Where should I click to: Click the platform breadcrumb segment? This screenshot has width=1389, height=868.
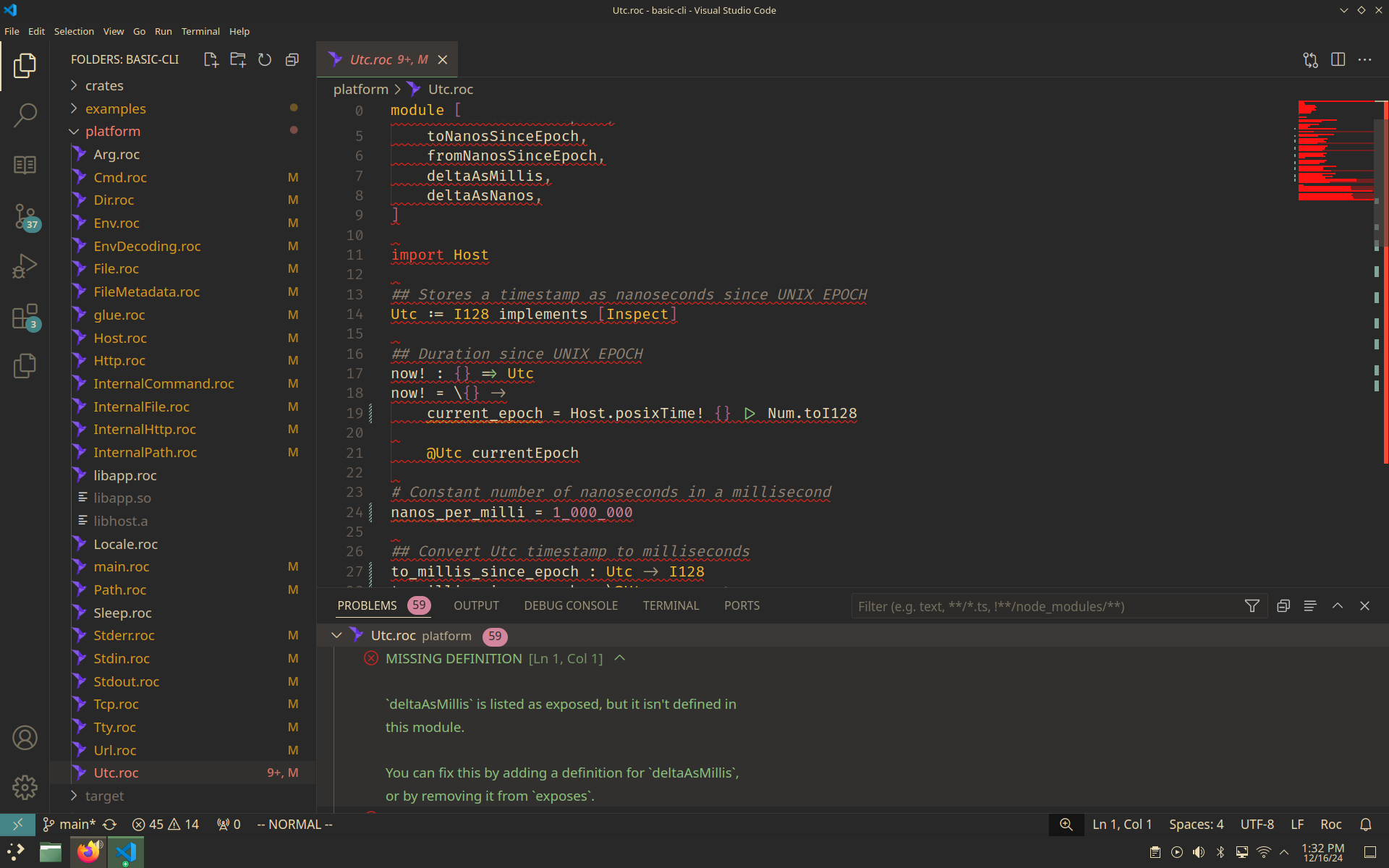[x=360, y=89]
